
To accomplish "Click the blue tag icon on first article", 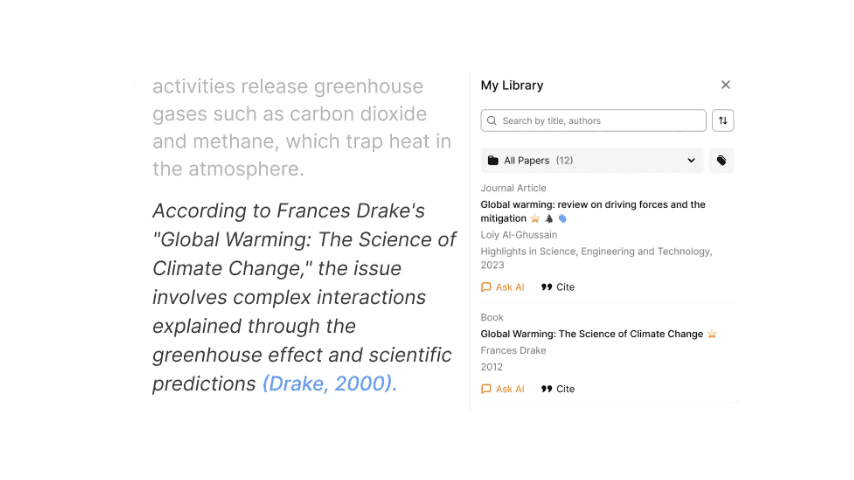I will tap(563, 219).
